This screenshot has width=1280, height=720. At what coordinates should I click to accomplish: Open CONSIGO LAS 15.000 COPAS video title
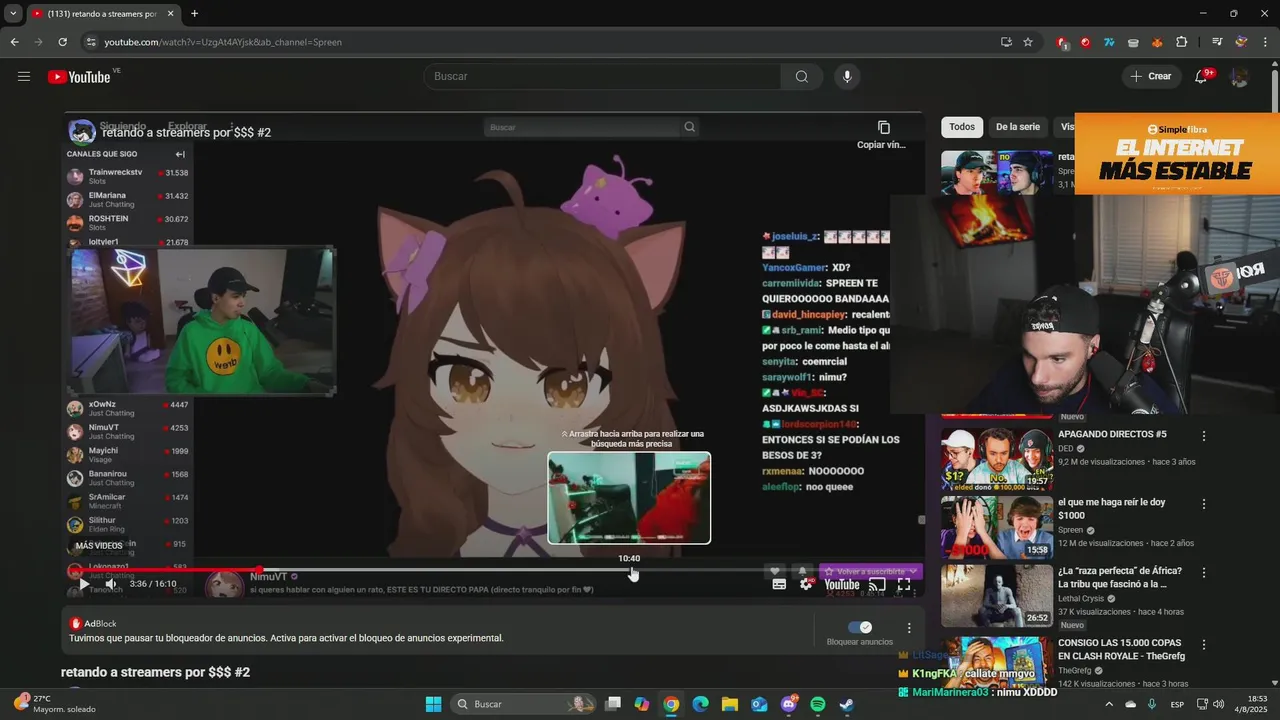[1121, 649]
